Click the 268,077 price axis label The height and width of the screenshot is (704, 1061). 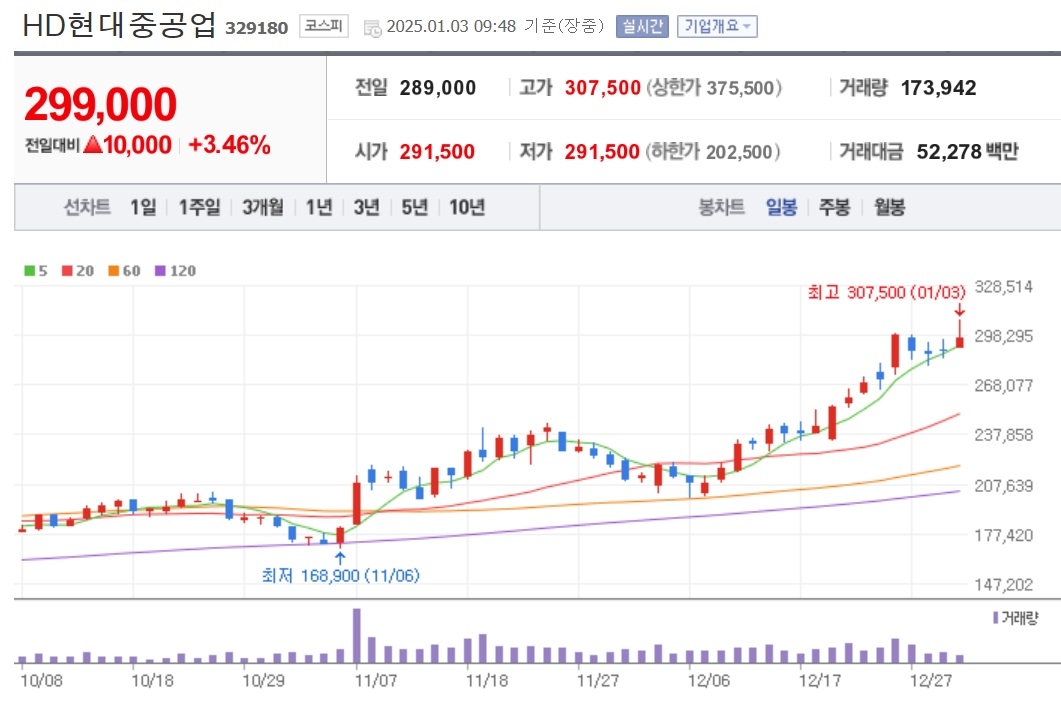coord(1003,386)
